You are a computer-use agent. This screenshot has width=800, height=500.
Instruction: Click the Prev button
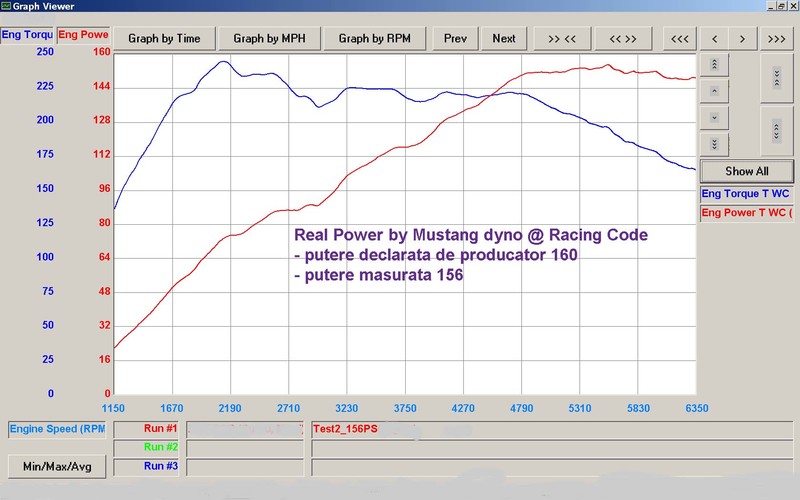(x=455, y=39)
